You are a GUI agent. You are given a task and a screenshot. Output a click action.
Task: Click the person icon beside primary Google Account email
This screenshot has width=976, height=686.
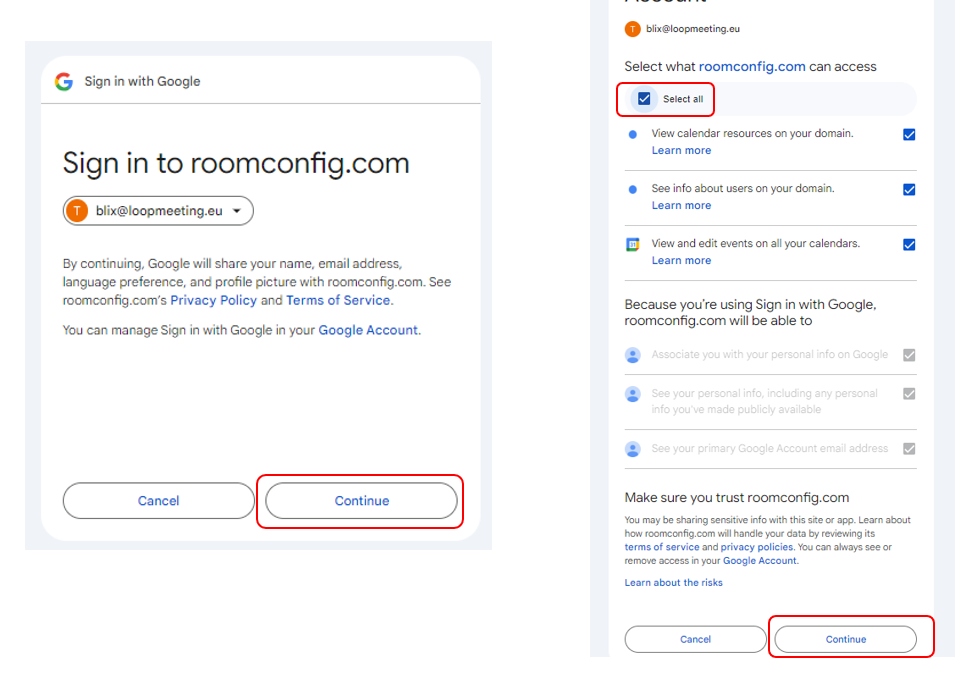pyautogui.click(x=632, y=449)
